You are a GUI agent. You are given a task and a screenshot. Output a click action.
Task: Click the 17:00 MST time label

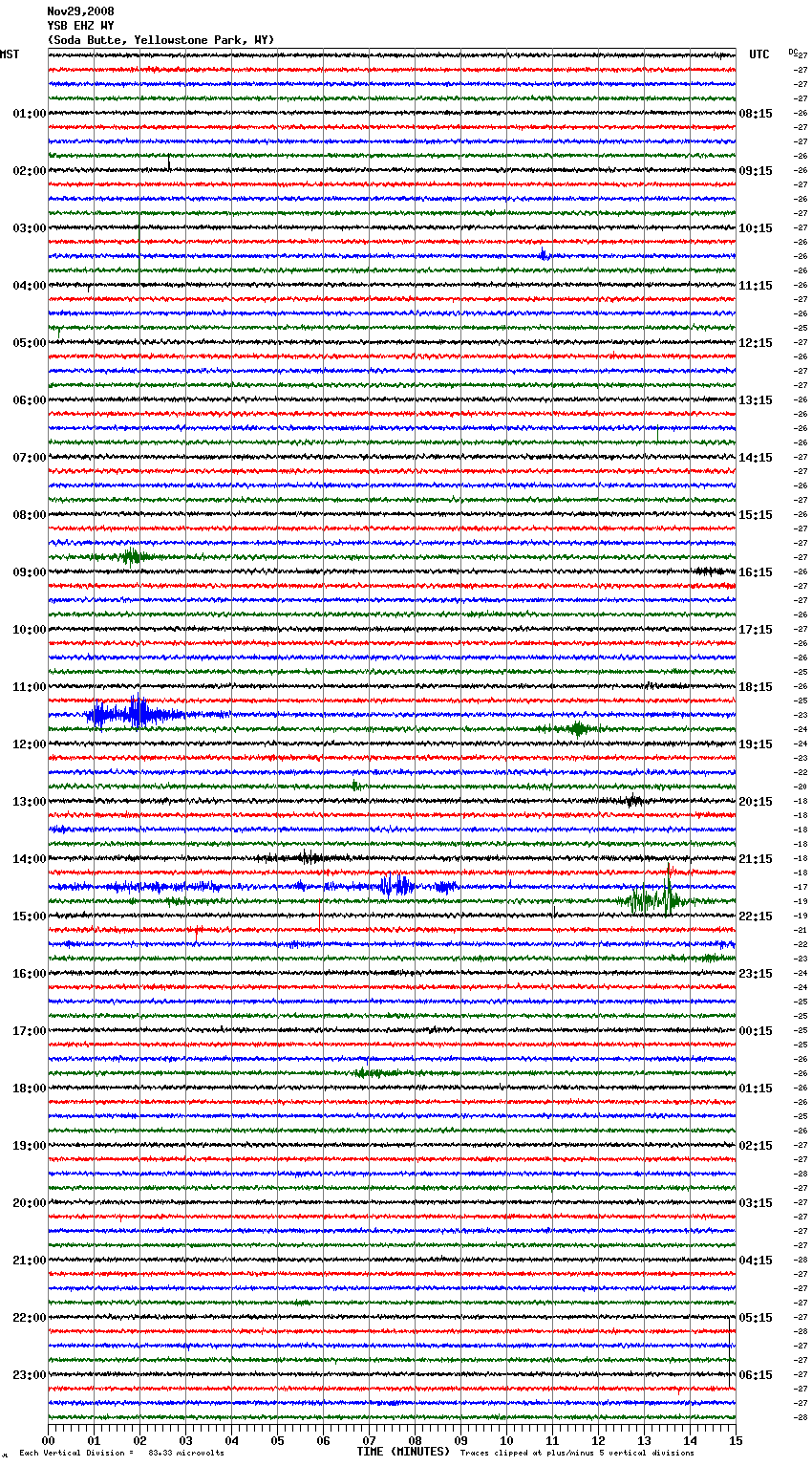point(29,1031)
